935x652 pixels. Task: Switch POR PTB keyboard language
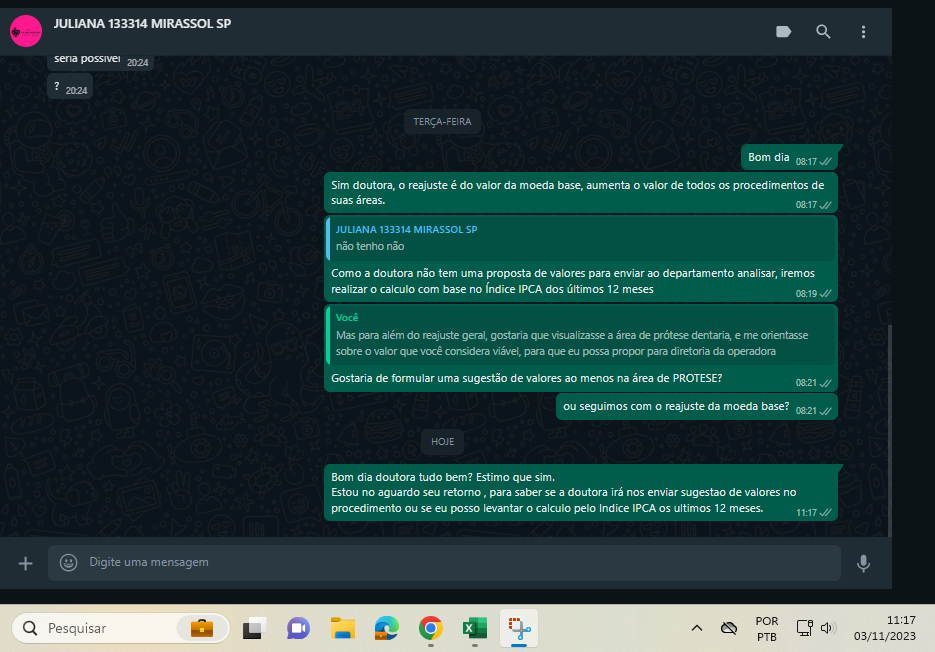click(767, 629)
